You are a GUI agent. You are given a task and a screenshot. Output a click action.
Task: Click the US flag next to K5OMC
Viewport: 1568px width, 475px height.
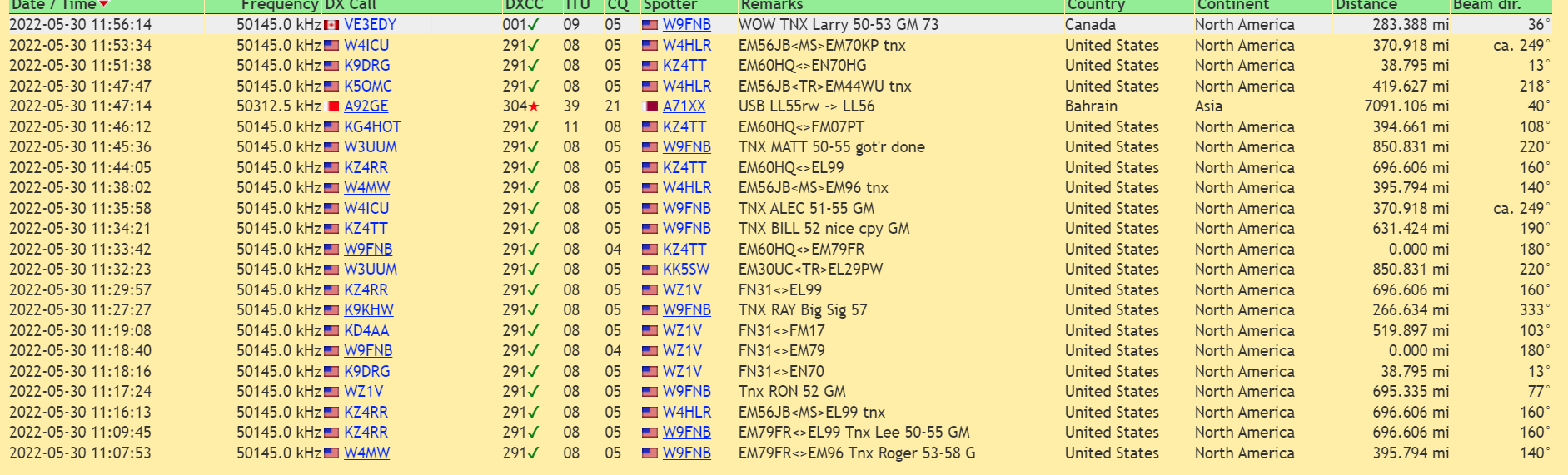point(331,87)
